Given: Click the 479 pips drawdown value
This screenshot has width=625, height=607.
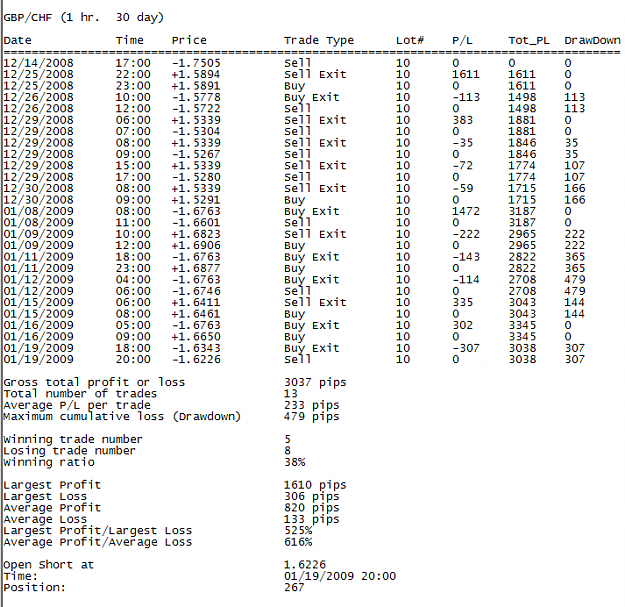Looking at the screenshot, I should coord(312,417).
